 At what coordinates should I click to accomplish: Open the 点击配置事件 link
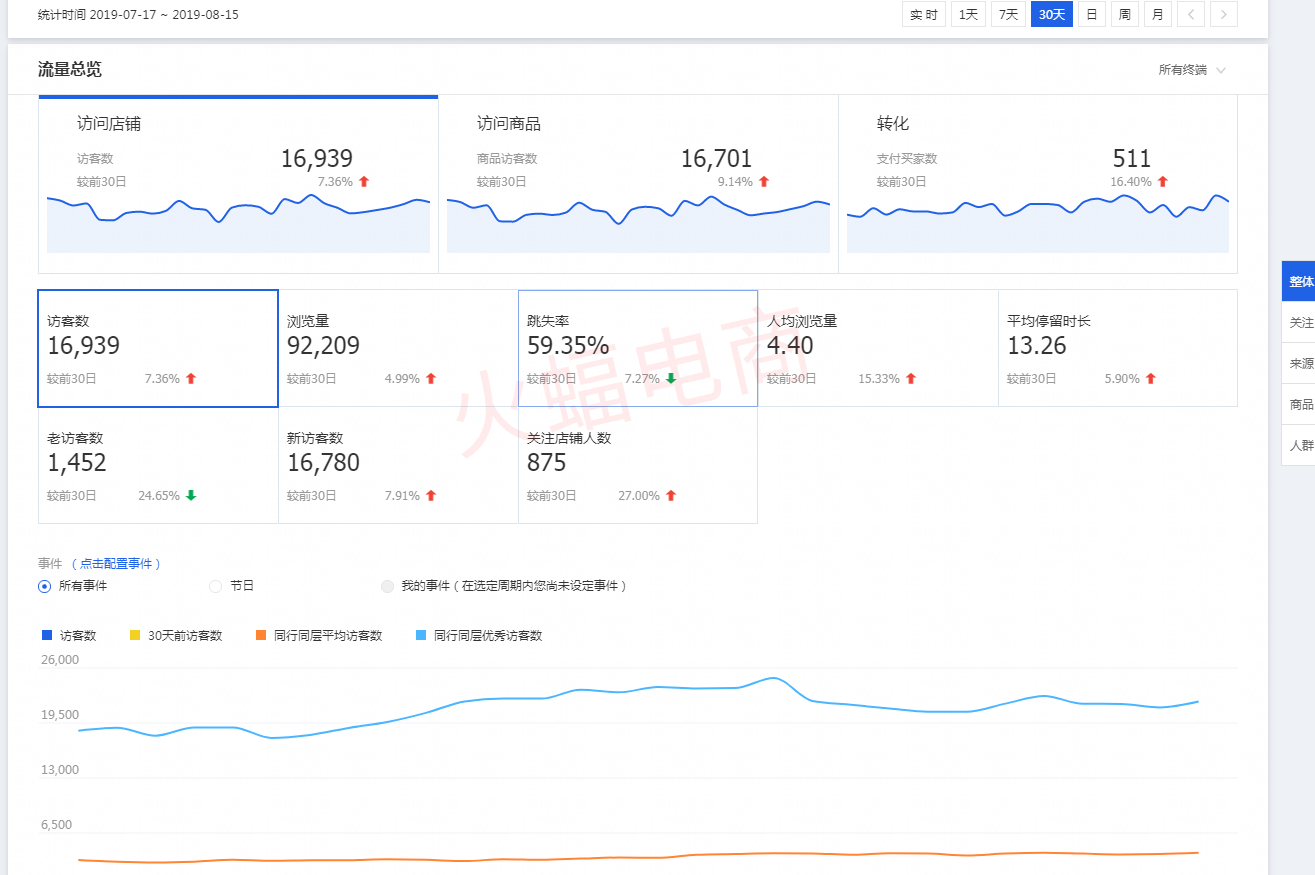[120, 564]
